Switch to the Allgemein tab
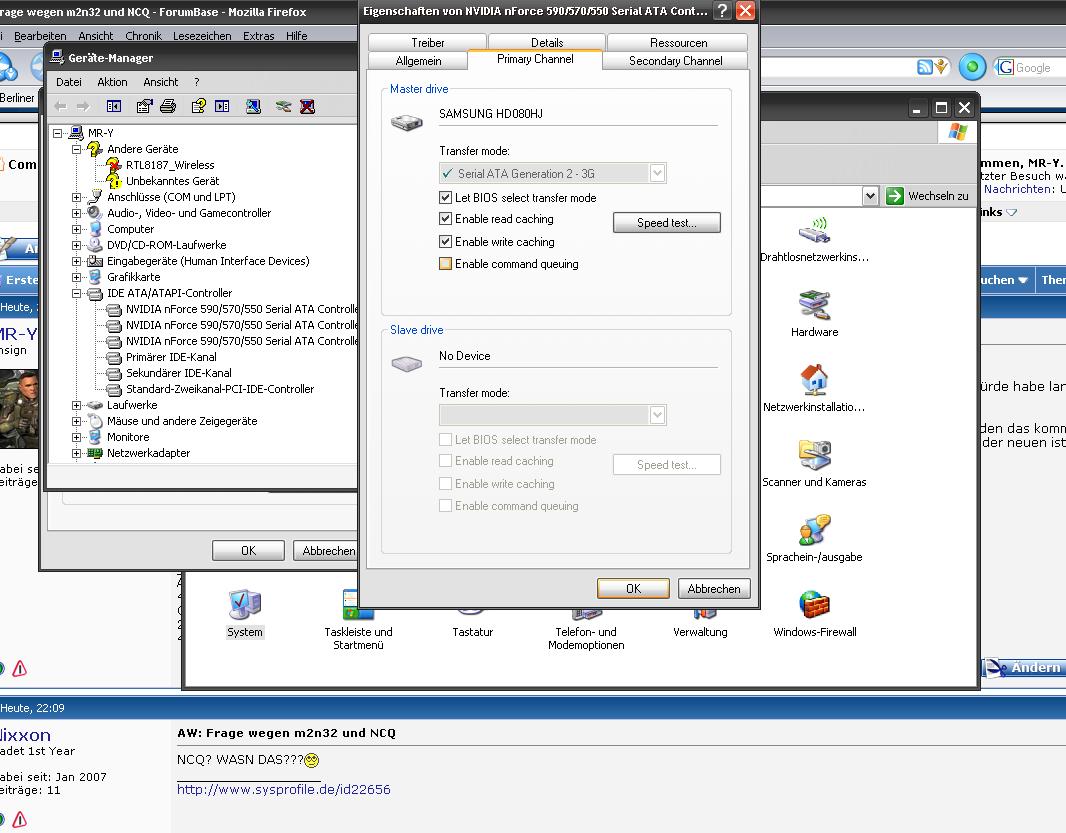 [x=418, y=61]
